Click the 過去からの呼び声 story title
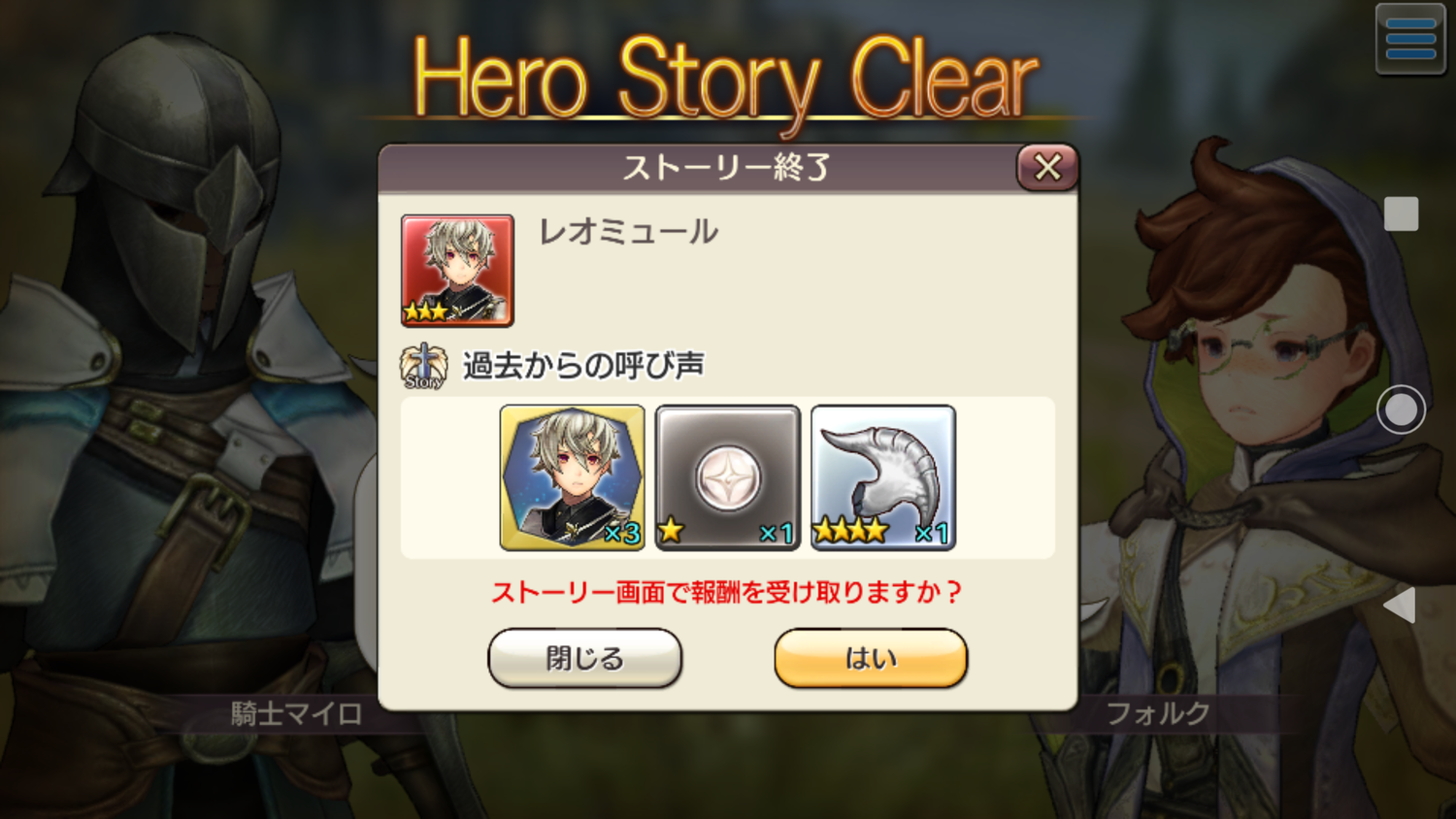The image size is (1456, 819). (583, 366)
